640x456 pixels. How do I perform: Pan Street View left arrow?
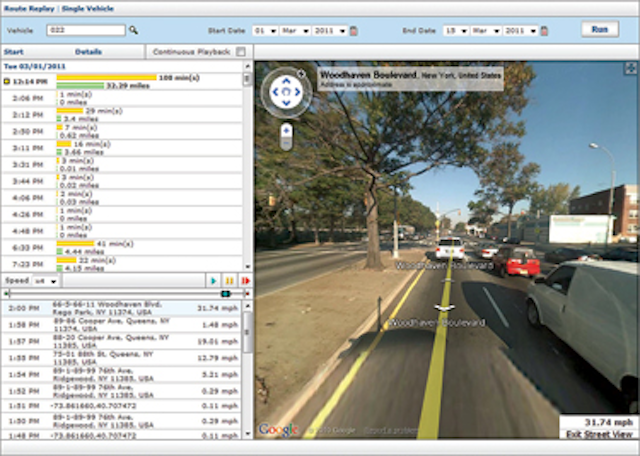(x=276, y=92)
